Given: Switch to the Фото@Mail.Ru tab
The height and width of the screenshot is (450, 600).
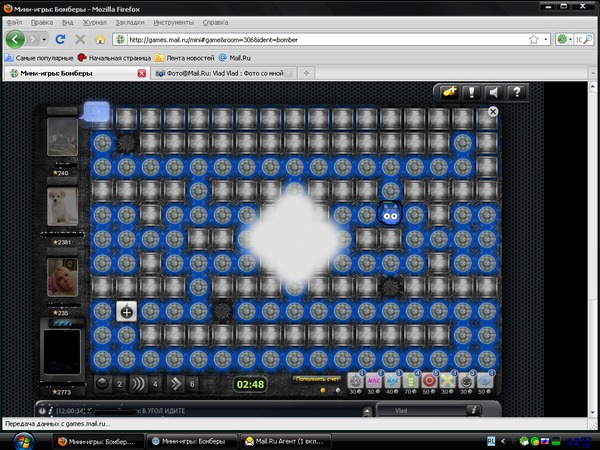Looking at the screenshot, I should [225, 74].
